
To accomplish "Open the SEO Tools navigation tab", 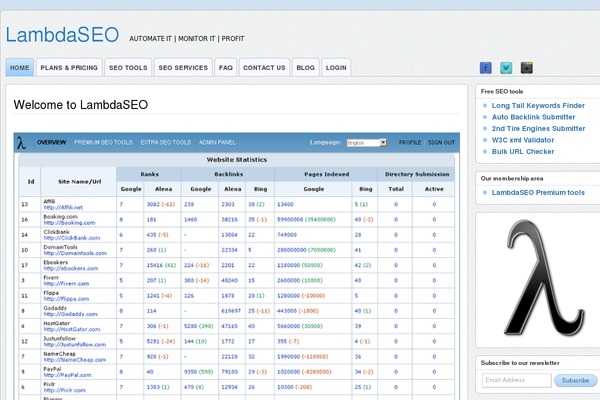I will [x=128, y=68].
